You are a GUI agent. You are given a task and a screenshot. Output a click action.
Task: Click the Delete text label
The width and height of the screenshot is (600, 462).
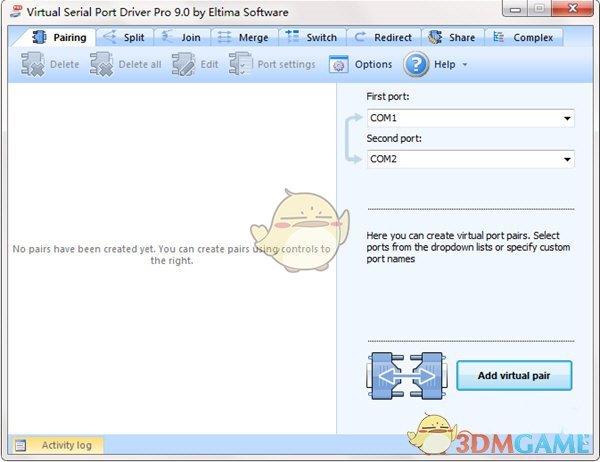tap(65, 64)
